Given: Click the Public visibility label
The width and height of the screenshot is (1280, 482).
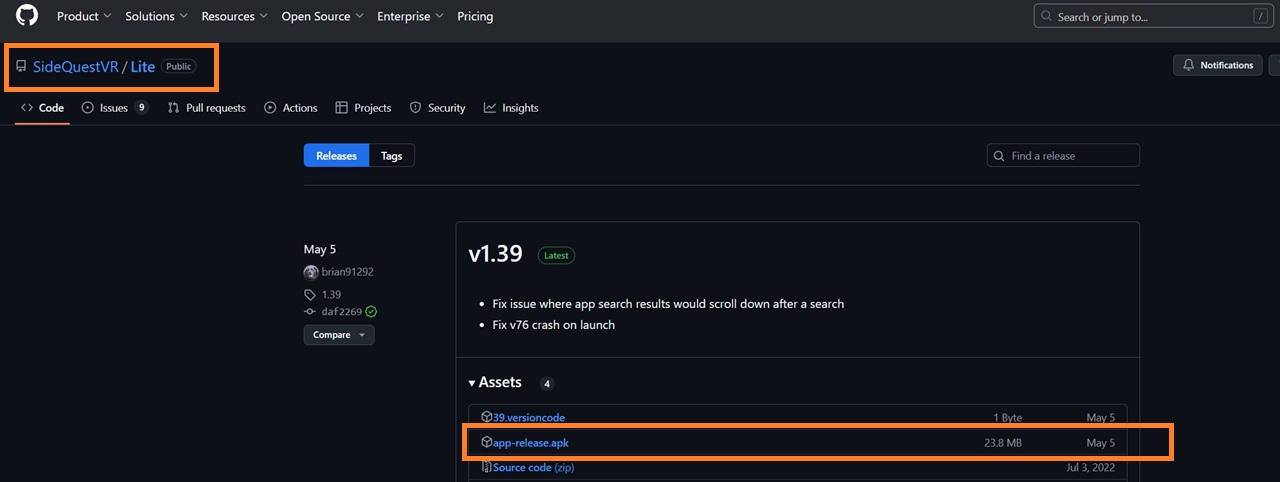Looking at the screenshot, I should click(x=178, y=66).
